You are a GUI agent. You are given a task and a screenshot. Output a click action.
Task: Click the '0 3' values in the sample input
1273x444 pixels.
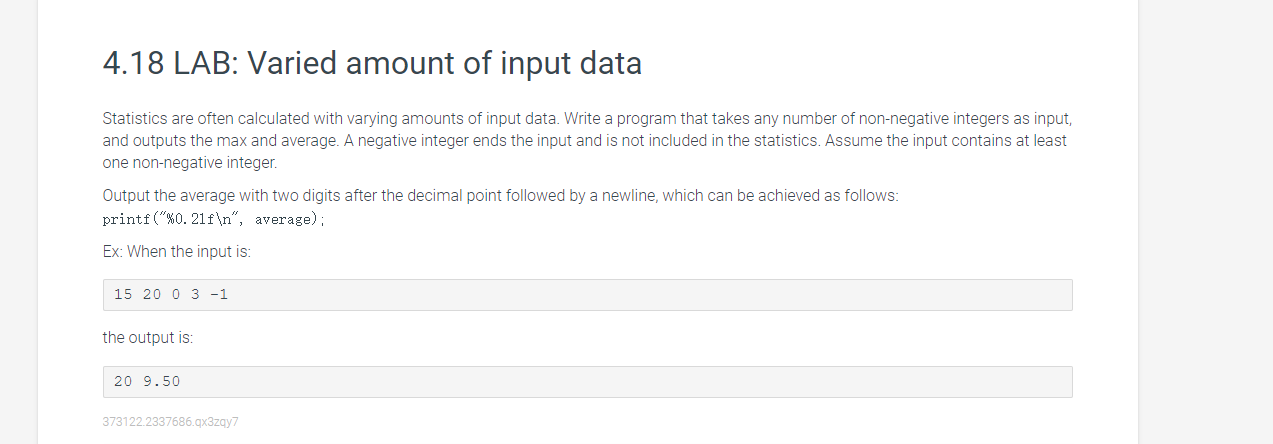pos(185,295)
